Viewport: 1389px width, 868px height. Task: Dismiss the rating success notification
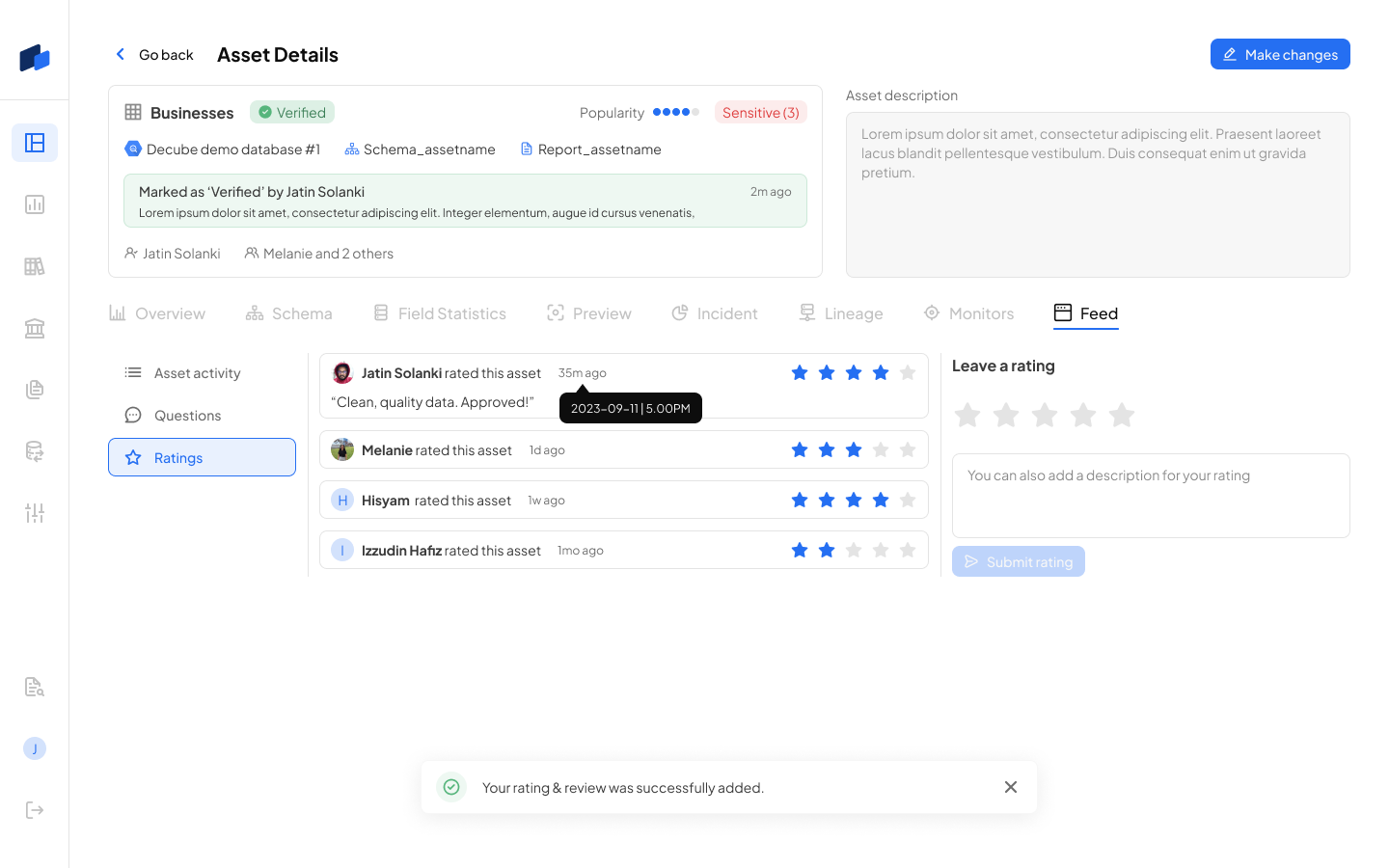1010,787
